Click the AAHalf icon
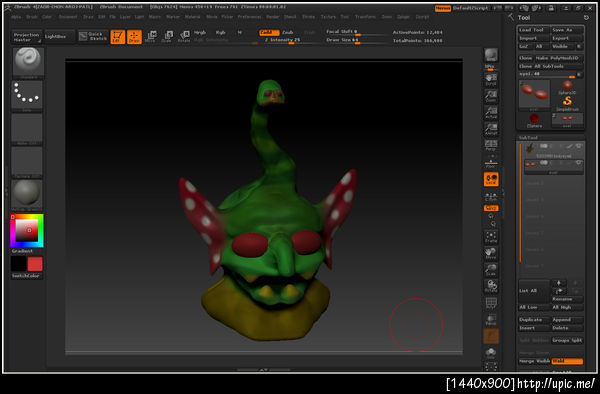 pos(491,129)
